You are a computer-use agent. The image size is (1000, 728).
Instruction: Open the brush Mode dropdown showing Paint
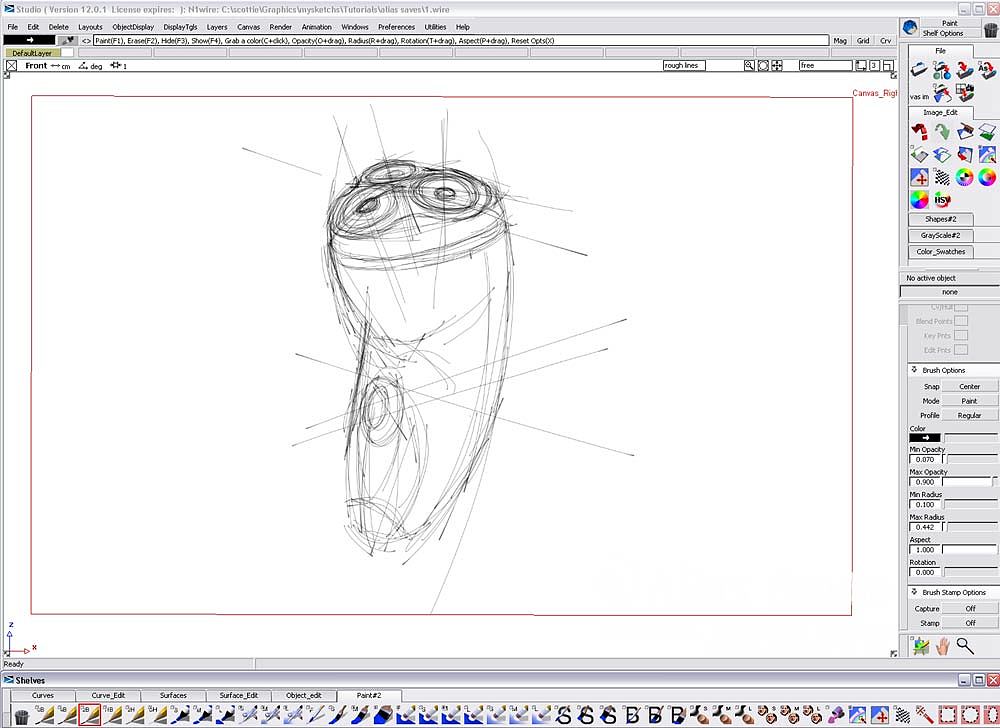(969, 401)
